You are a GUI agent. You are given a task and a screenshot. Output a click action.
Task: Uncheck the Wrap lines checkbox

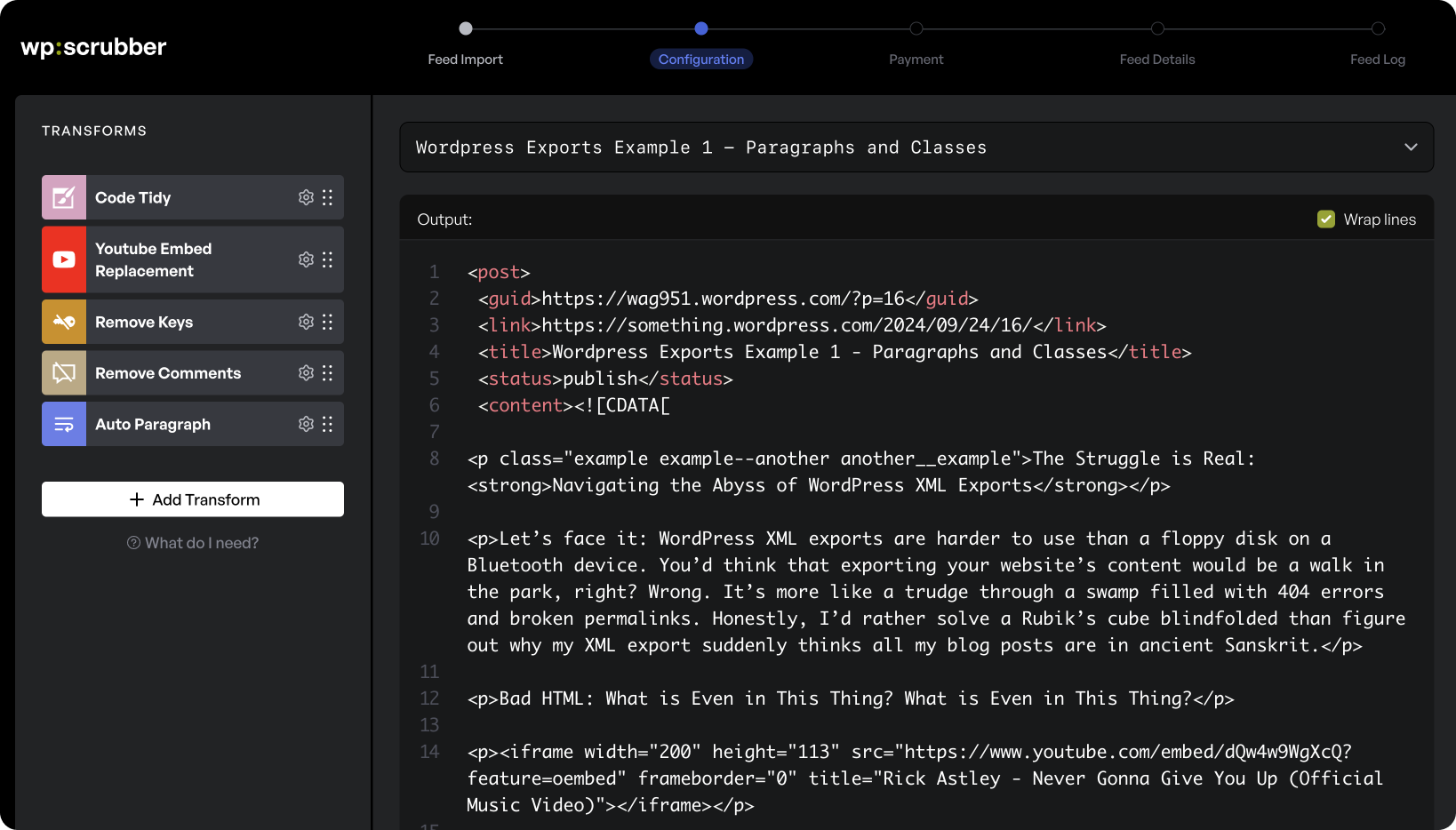(x=1325, y=219)
